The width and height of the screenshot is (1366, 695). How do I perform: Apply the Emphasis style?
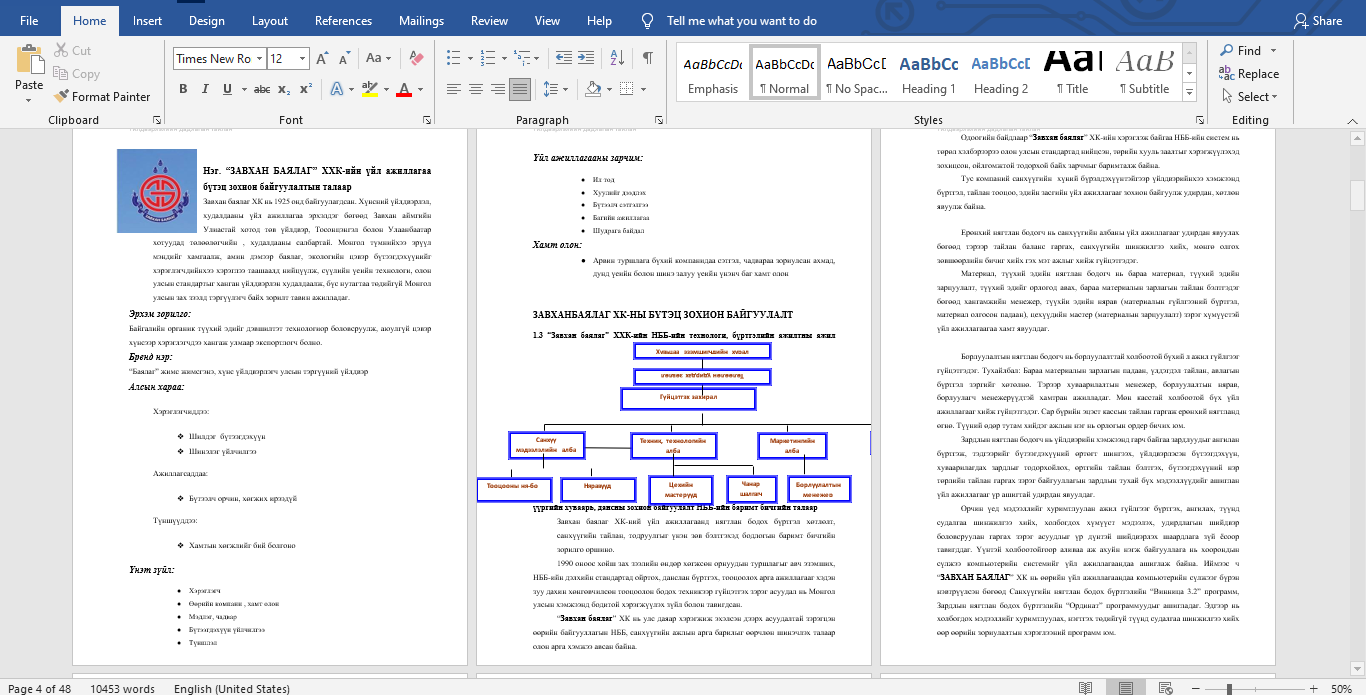pyautogui.click(x=713, y=72)
